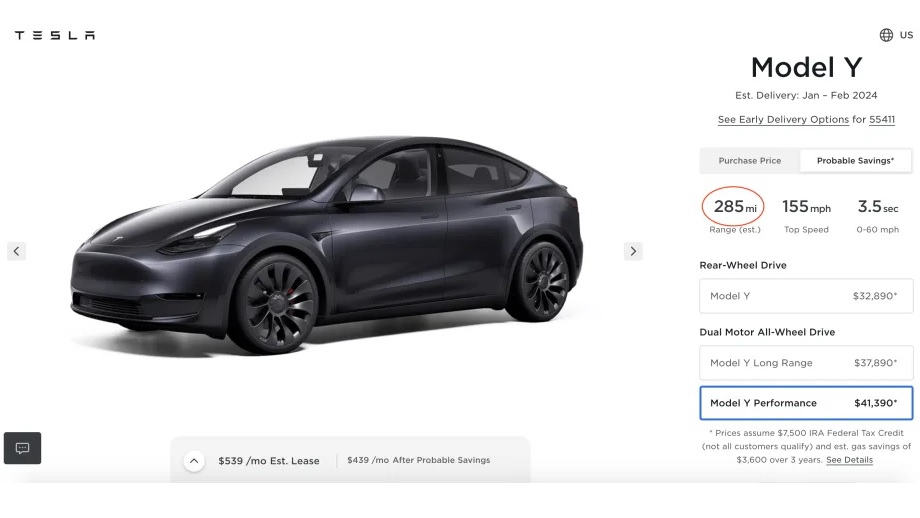Click the US region label

(907, 35)
